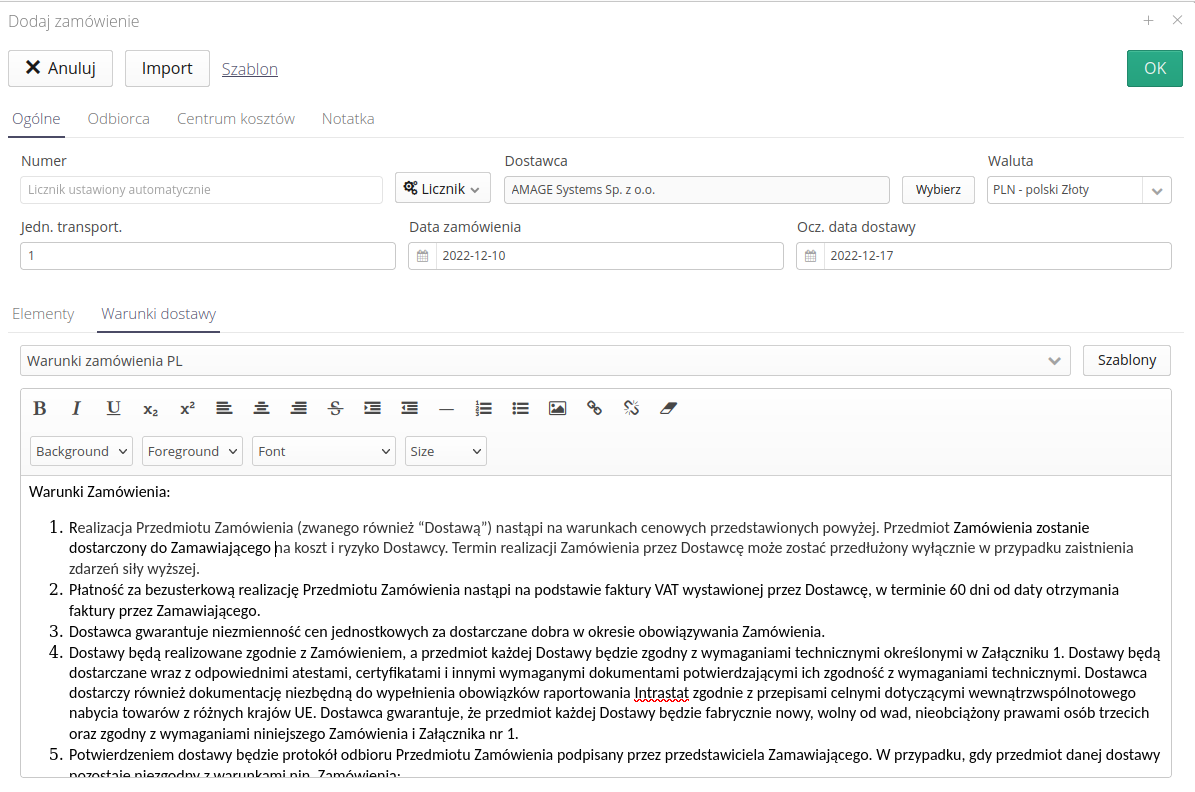Screen dimensions: 1195x792
Task: Click the underline formatting icon
Action: (113, 408)
